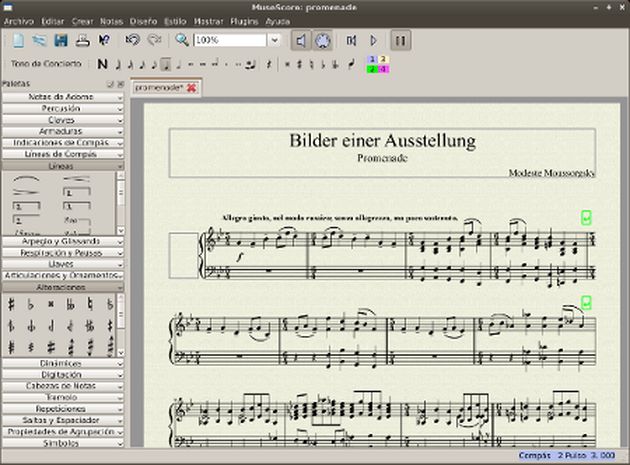This screenshot has width=630, height=465.
Task: Activate the What's This help icon
Action: [104, 40]
